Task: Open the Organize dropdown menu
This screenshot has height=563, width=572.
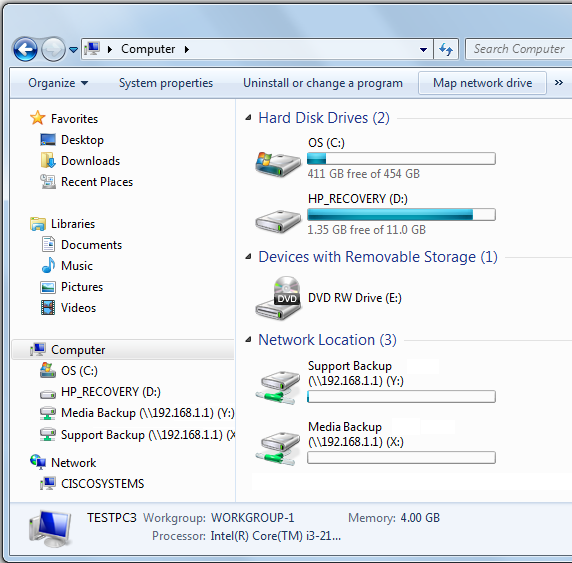Action: click(58, 83)
